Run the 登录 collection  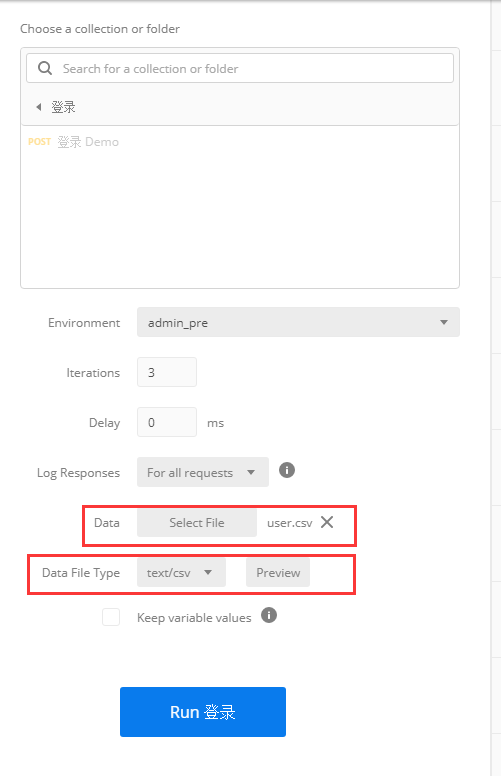203,712
